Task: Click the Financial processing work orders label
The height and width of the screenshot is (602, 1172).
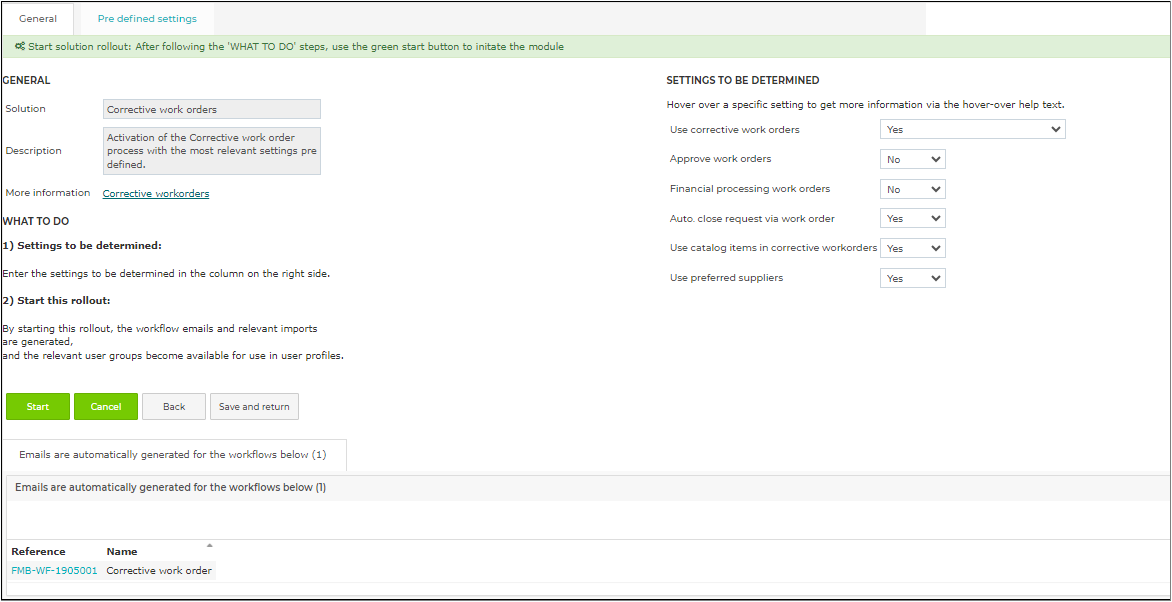Action: click(750, 189)
